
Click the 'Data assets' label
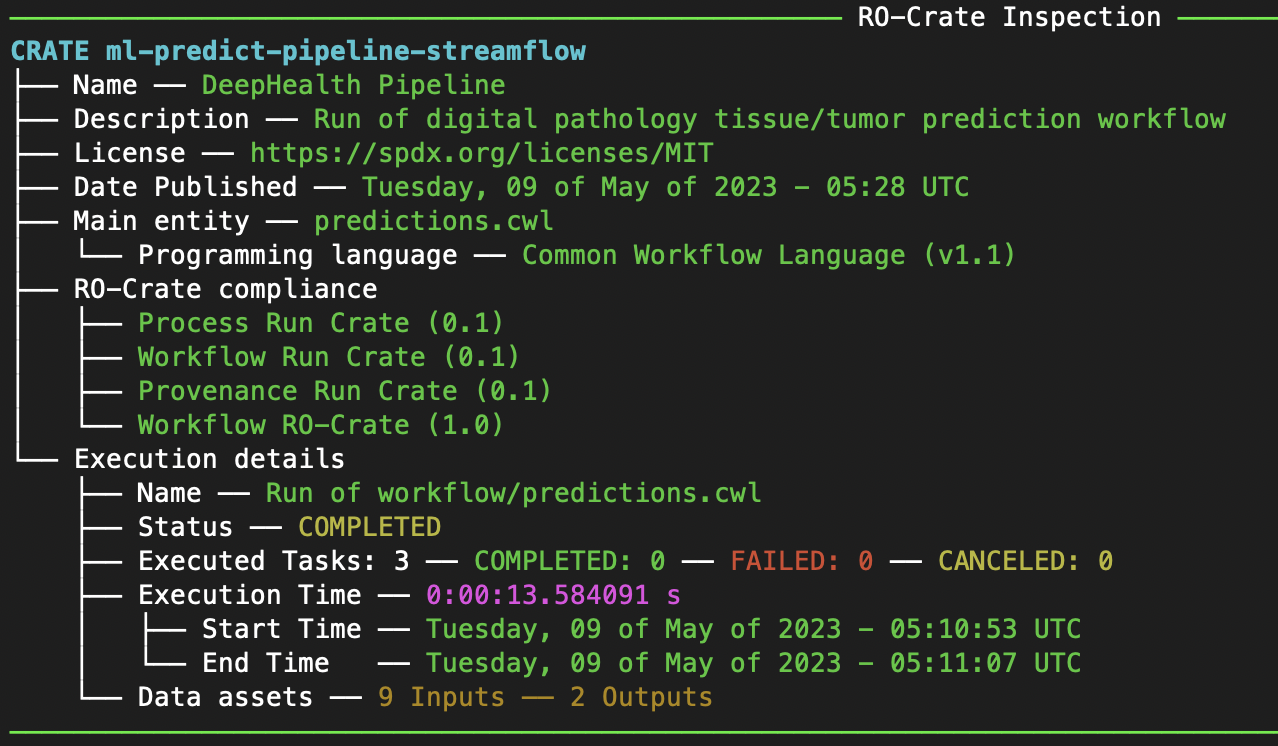226,697
